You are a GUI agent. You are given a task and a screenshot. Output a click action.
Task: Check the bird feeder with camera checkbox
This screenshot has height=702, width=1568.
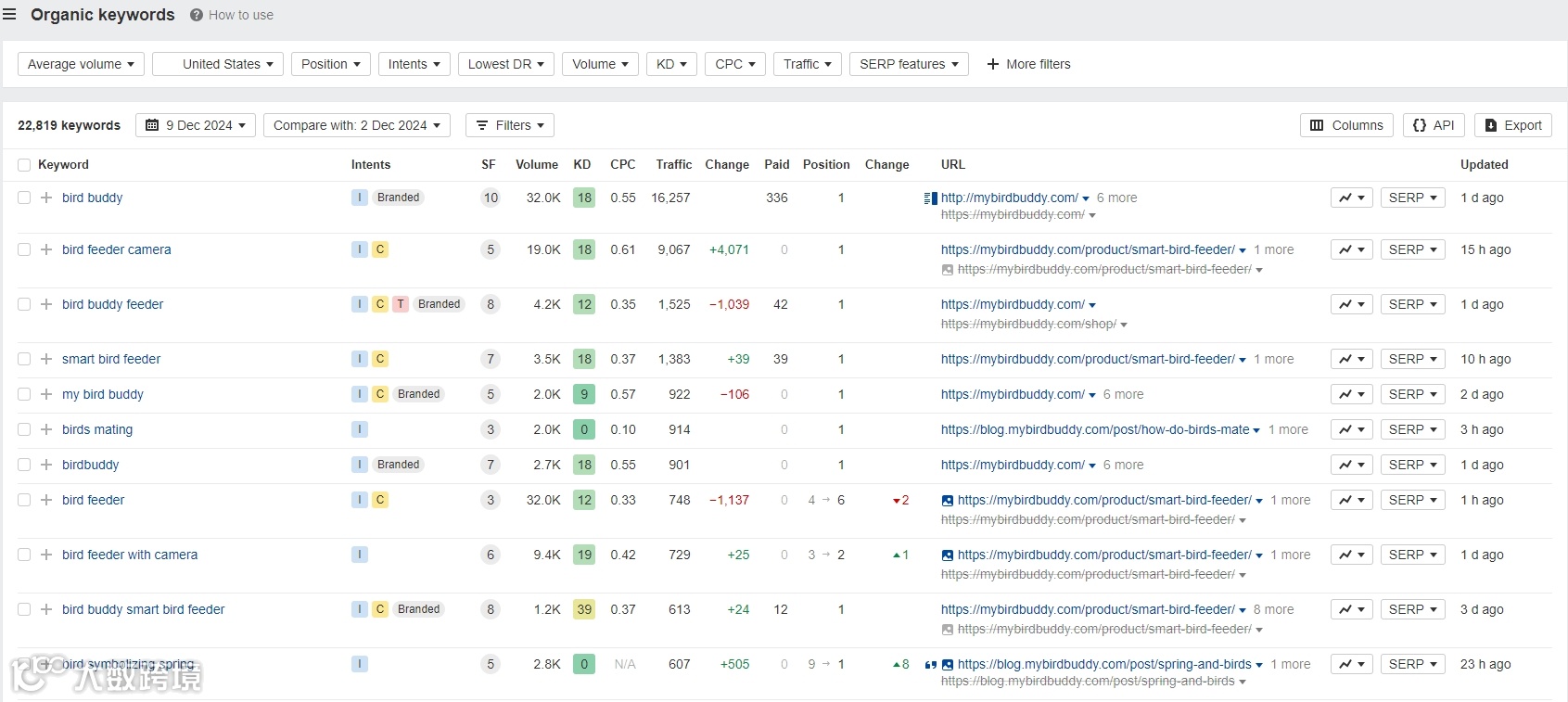[x=24, y=555]
